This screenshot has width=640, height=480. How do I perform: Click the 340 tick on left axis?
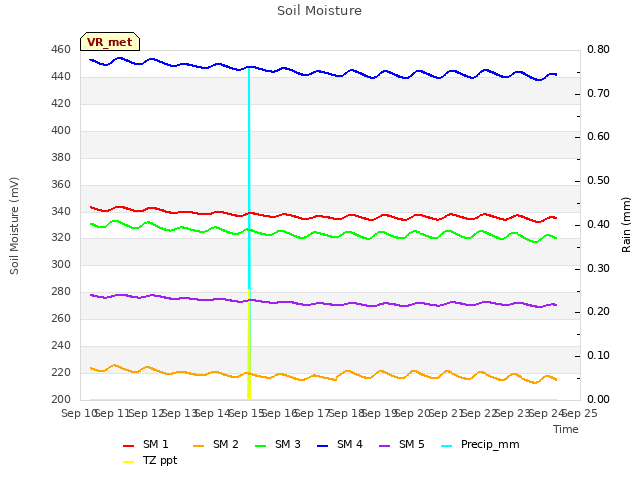tap(61, 211)
